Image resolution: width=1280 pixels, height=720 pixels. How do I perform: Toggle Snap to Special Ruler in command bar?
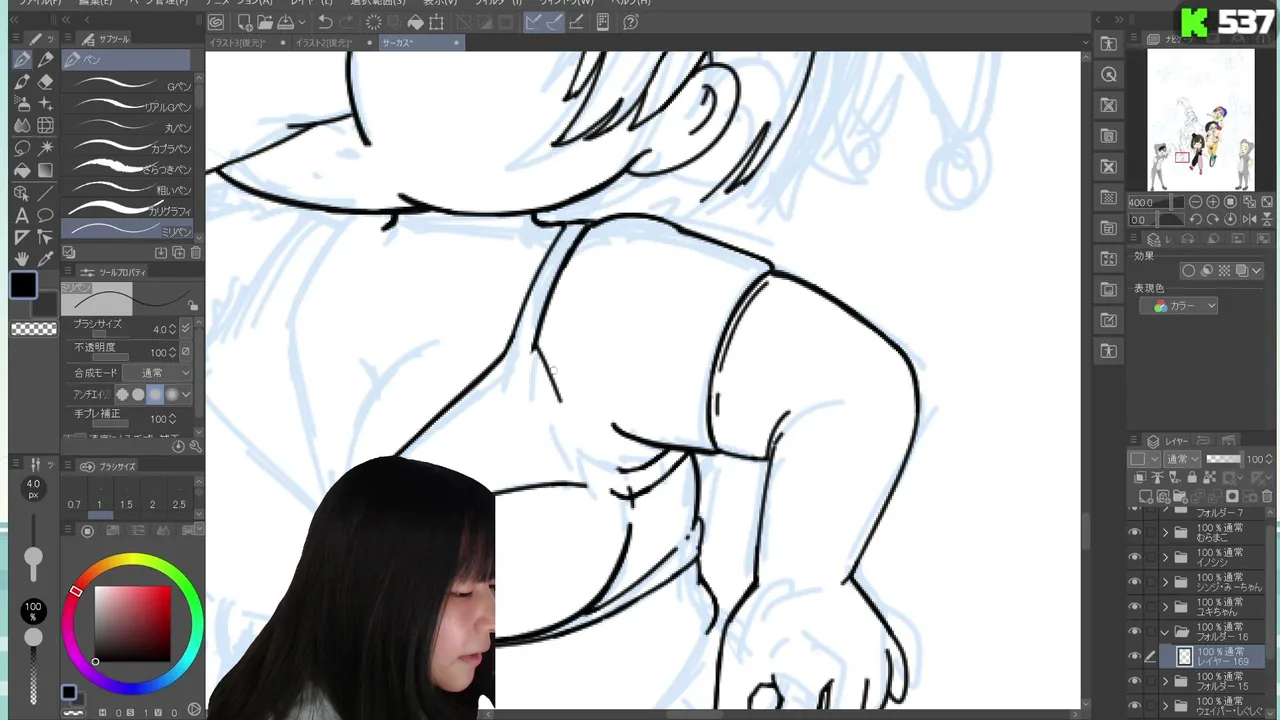[555, 22]
